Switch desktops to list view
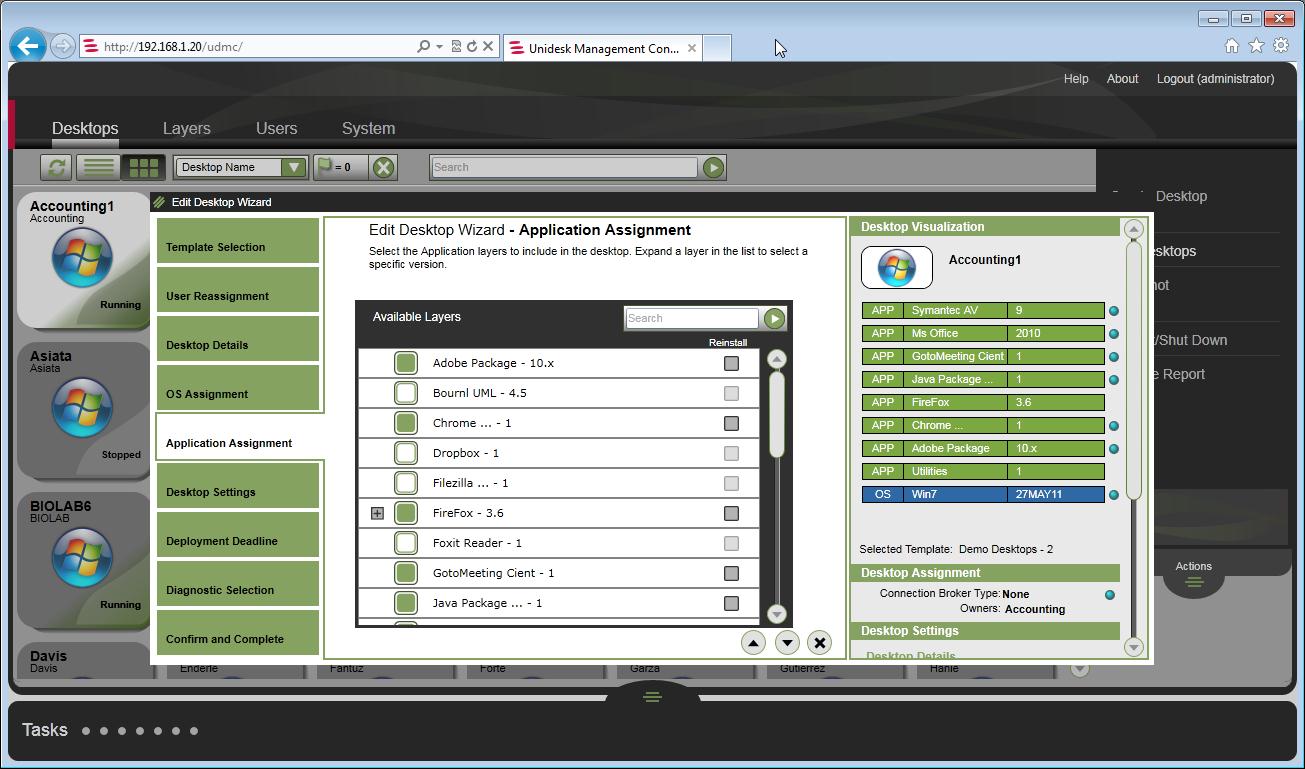This screenshot has width=1305, height=769. point(99,167)
